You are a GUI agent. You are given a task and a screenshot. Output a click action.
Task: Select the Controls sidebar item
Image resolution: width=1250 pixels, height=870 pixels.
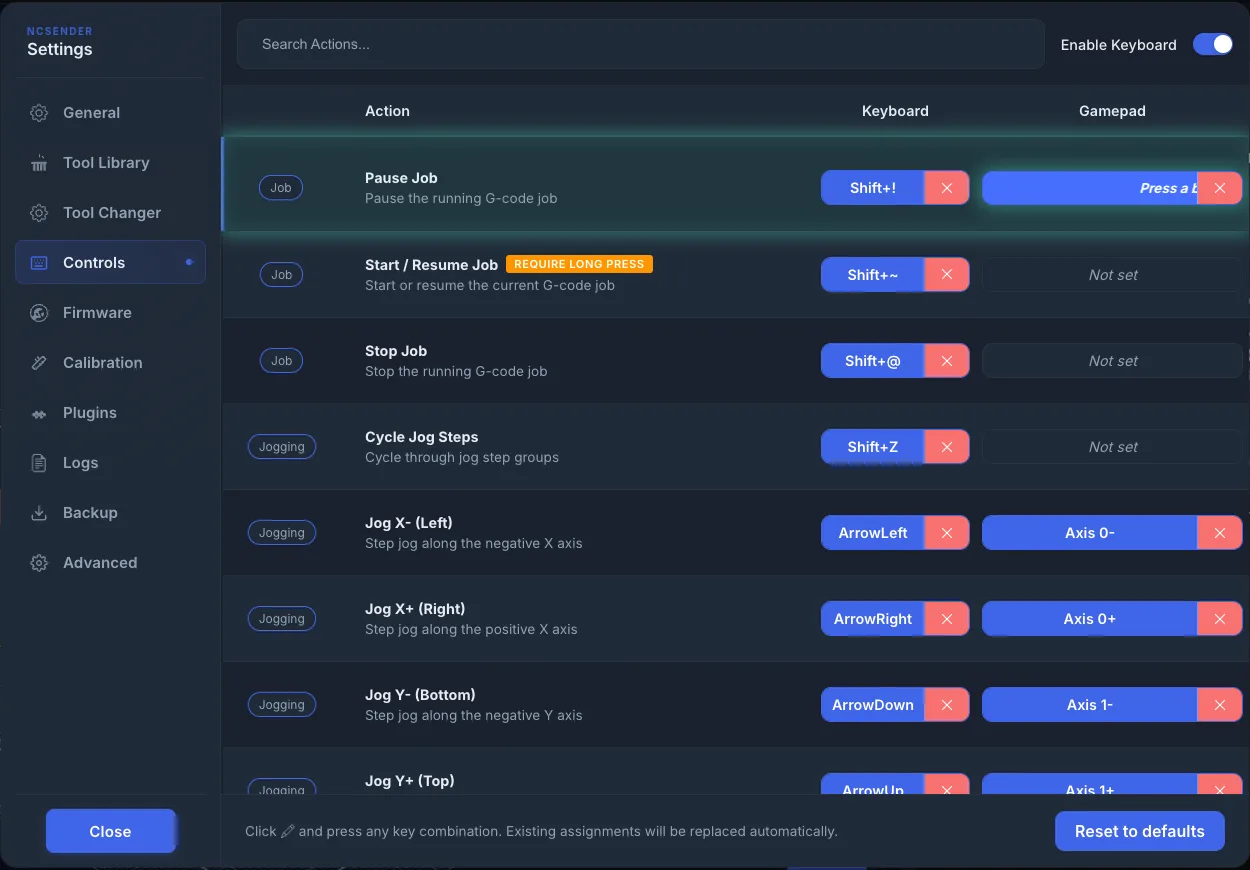(110, 263)
